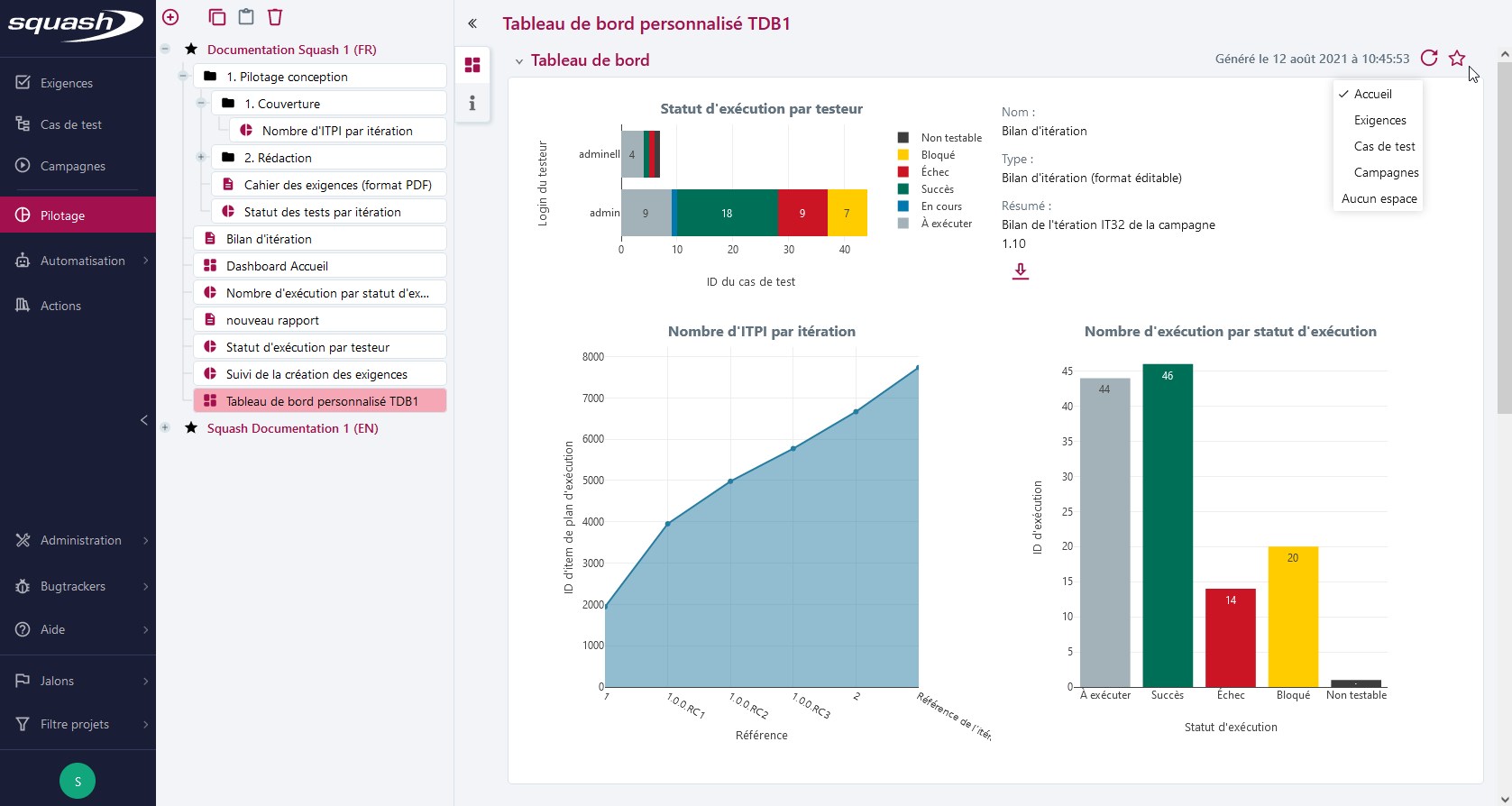
Task: Refresh the dashboard with the reload icon
Action: point(1429,59)
